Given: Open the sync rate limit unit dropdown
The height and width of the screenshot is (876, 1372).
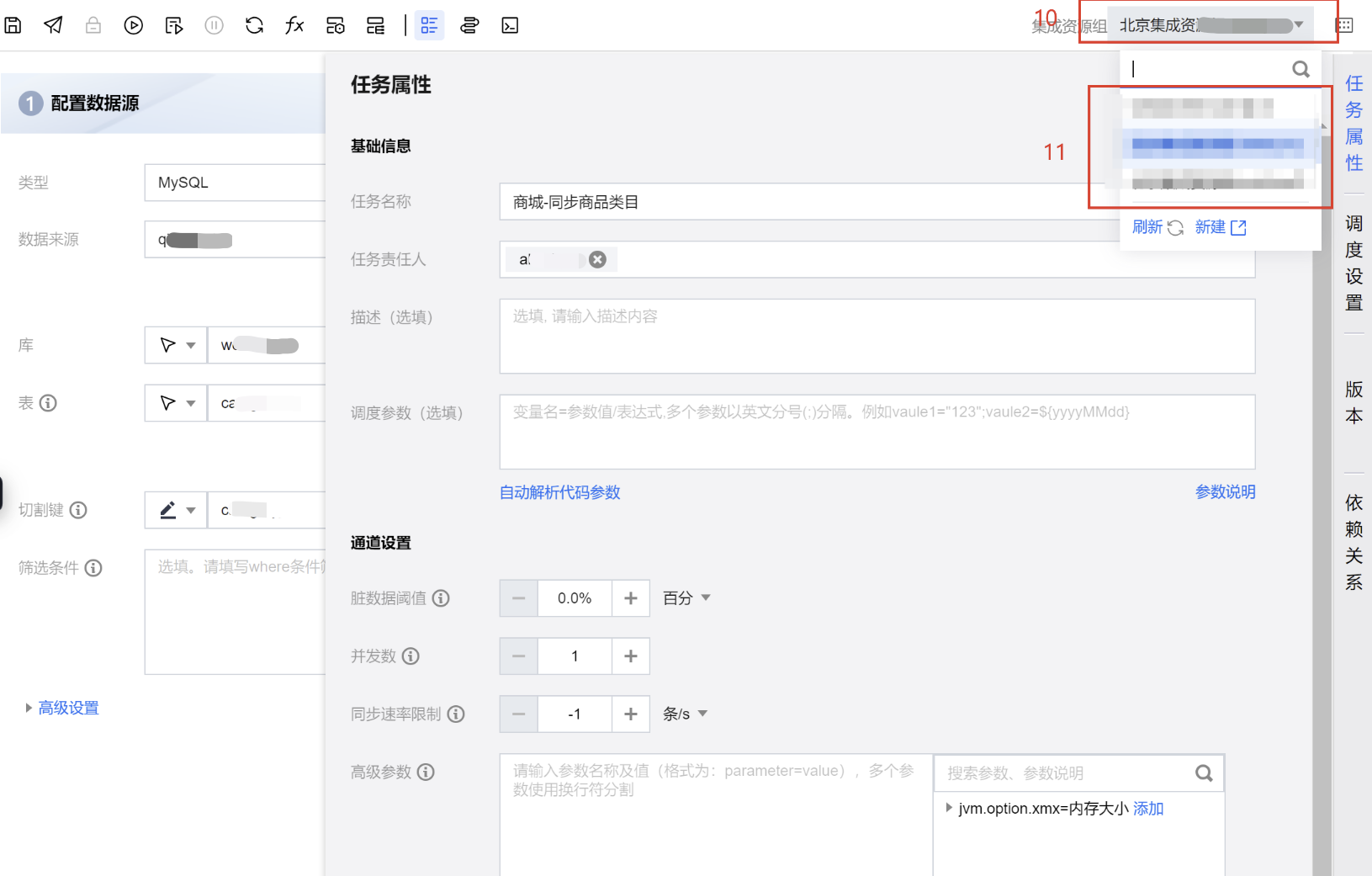Looking at the screenshot, I should point(685,714).
